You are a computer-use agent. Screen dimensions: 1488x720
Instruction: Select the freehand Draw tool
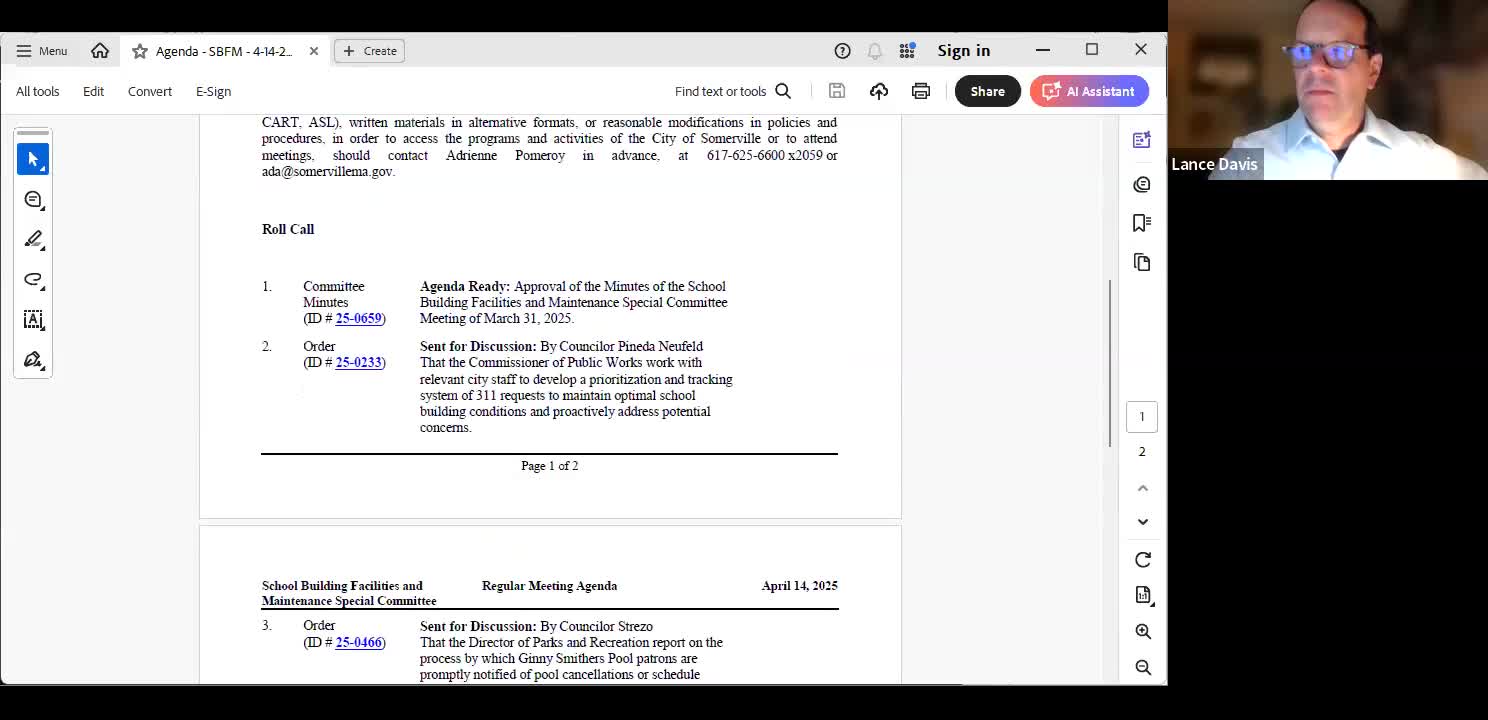click(33, 279)
